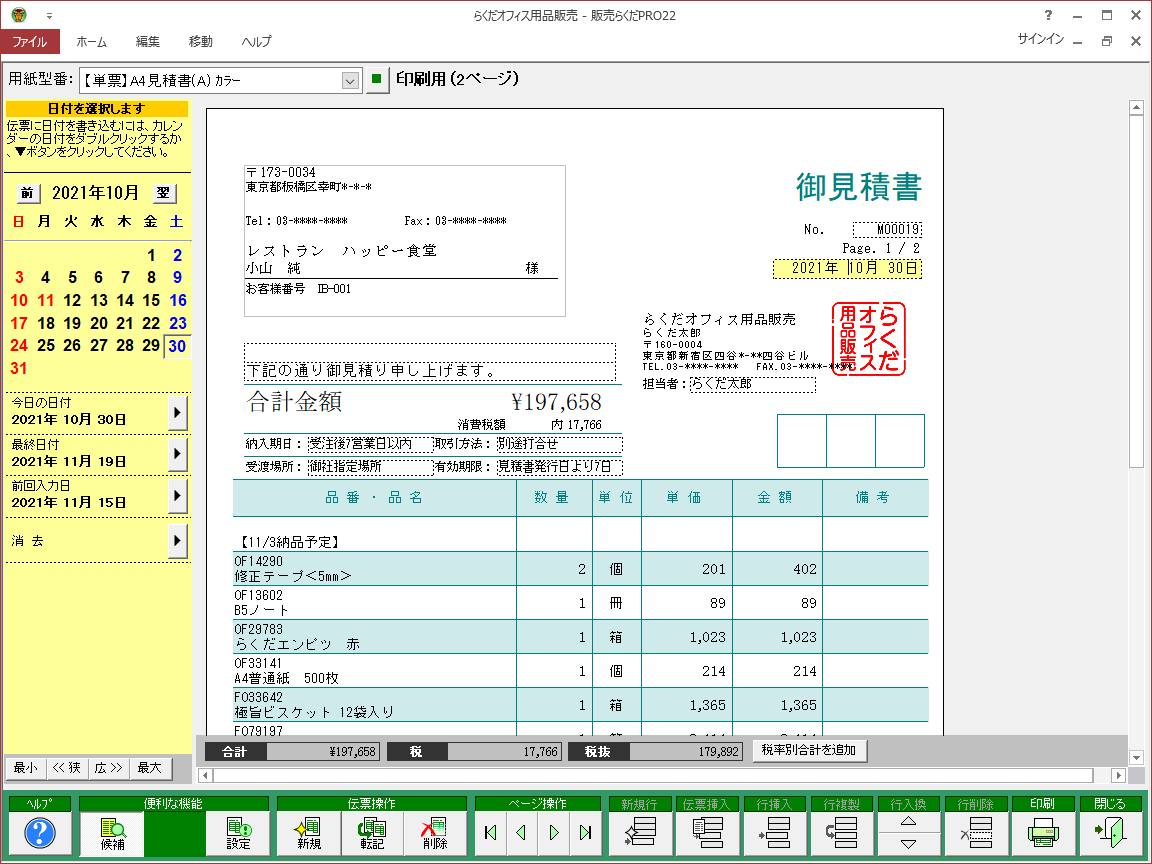The width and height of the screenshot is (1152, 864).
Task: Click the 取引方法 field 別途打合せ
Action: 559,444
